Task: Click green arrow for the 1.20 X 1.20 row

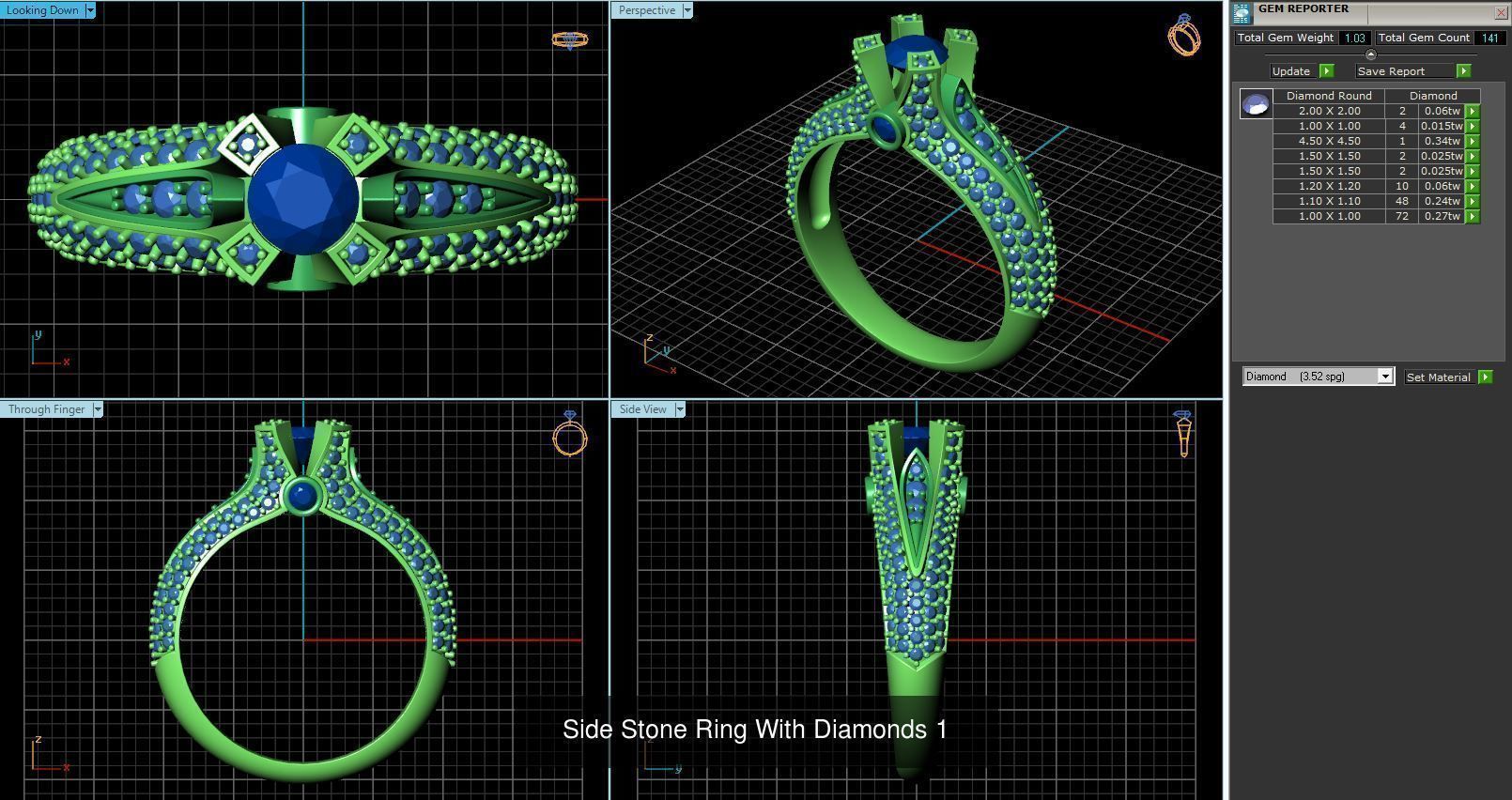Action: (1473, 186)
